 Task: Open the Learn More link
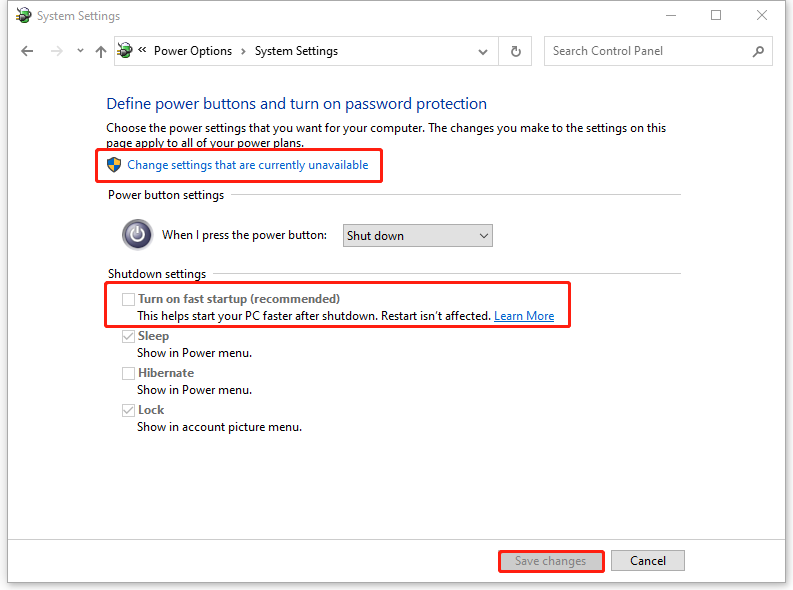(524, 316)
